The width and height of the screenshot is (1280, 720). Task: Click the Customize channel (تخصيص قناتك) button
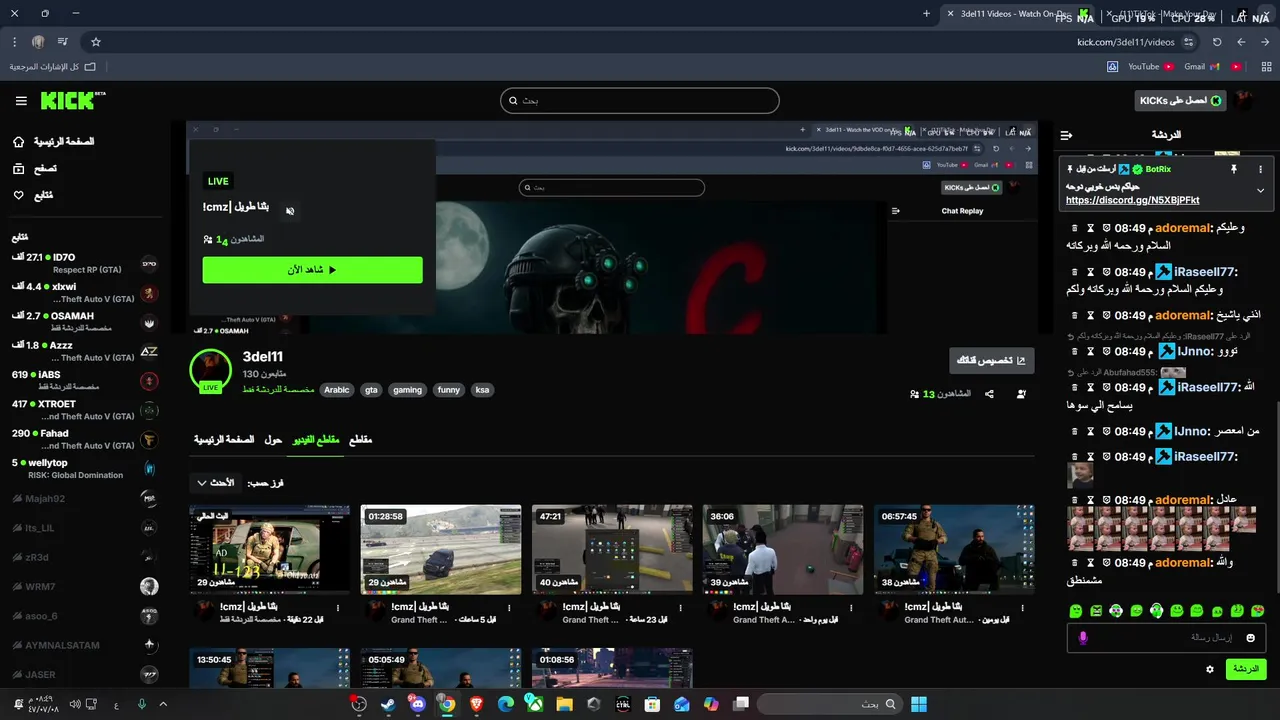pyautogui.click(x=992, y=360)
